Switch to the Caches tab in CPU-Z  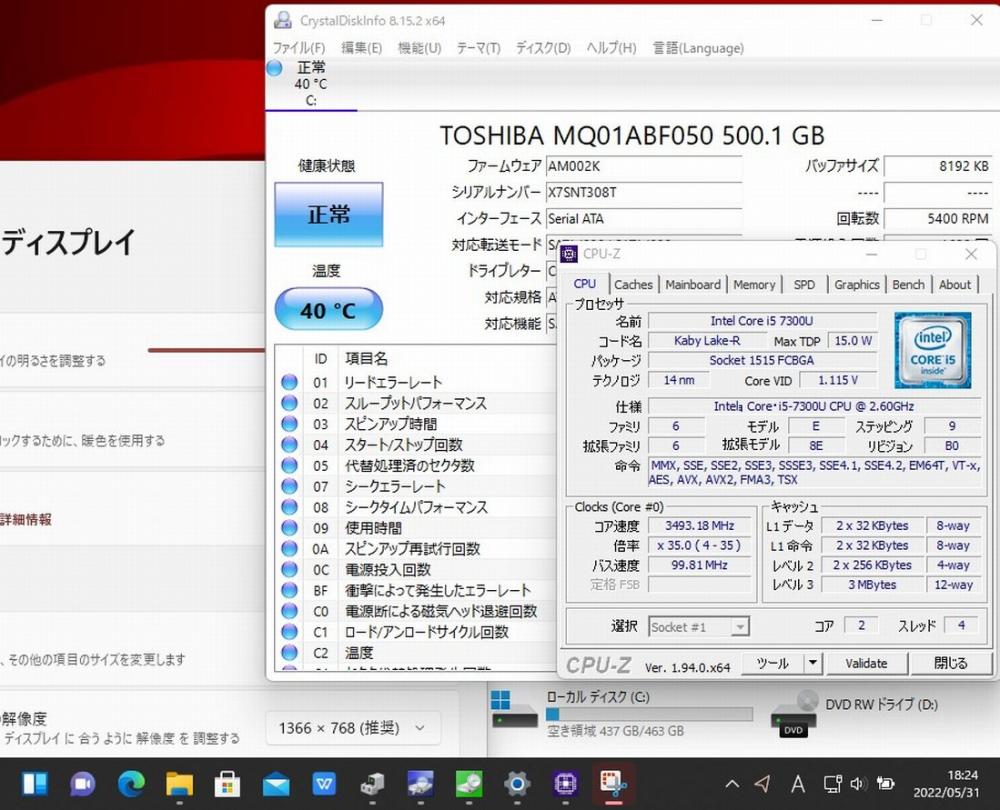pos(633,284)
